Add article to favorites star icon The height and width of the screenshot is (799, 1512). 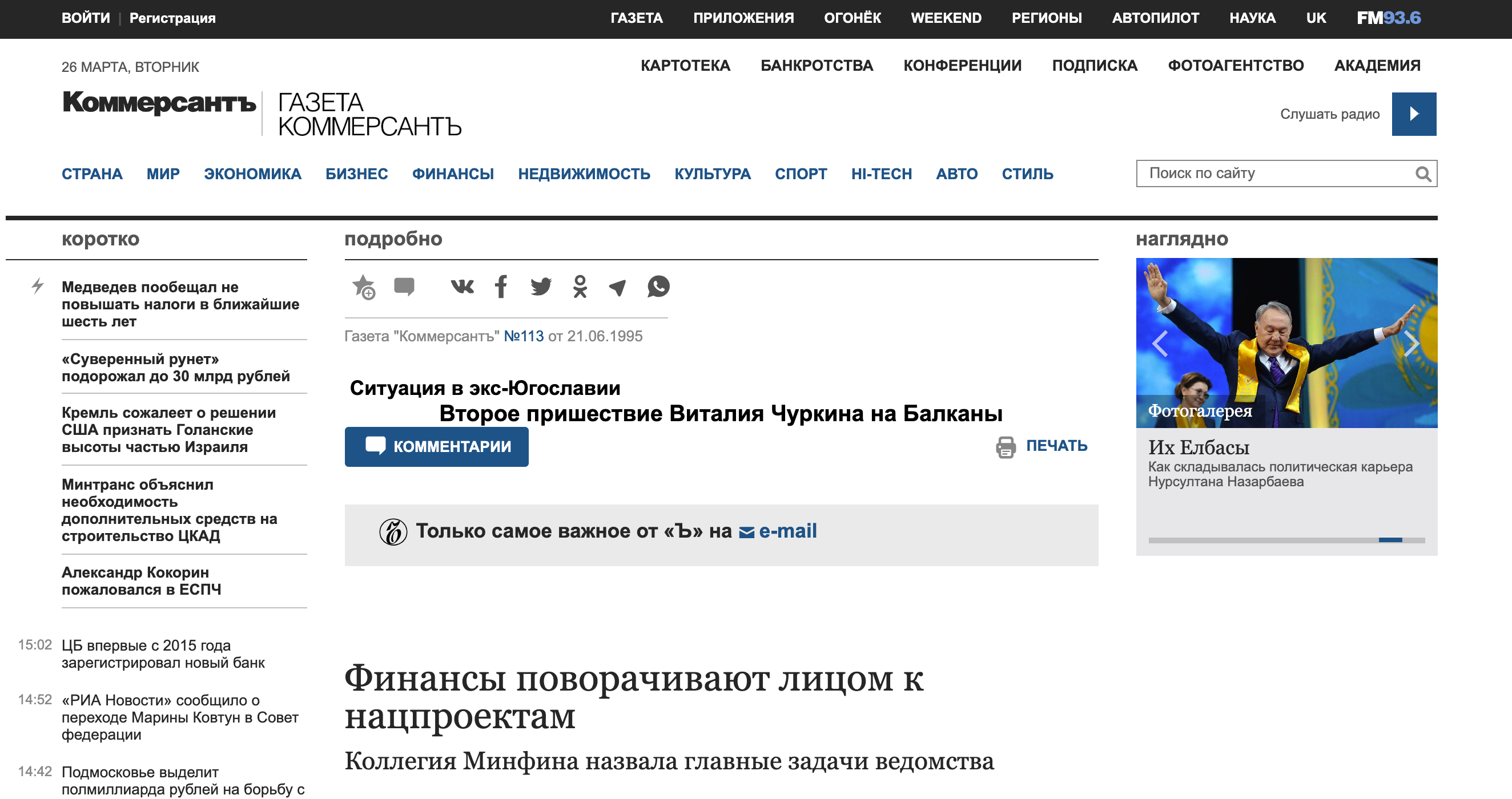[x=363, y=287]
